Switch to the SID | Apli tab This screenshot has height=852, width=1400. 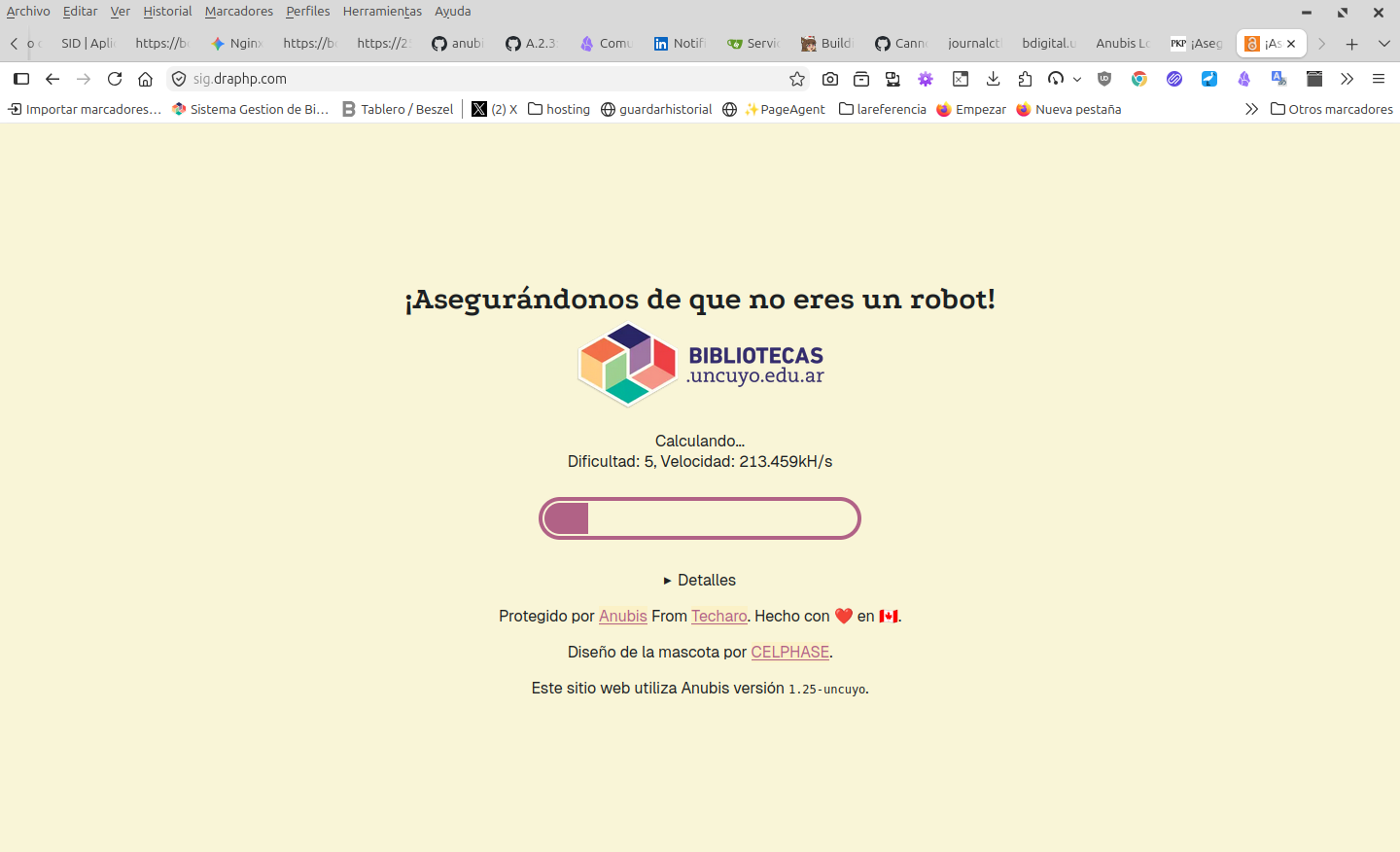coord(87,44)
